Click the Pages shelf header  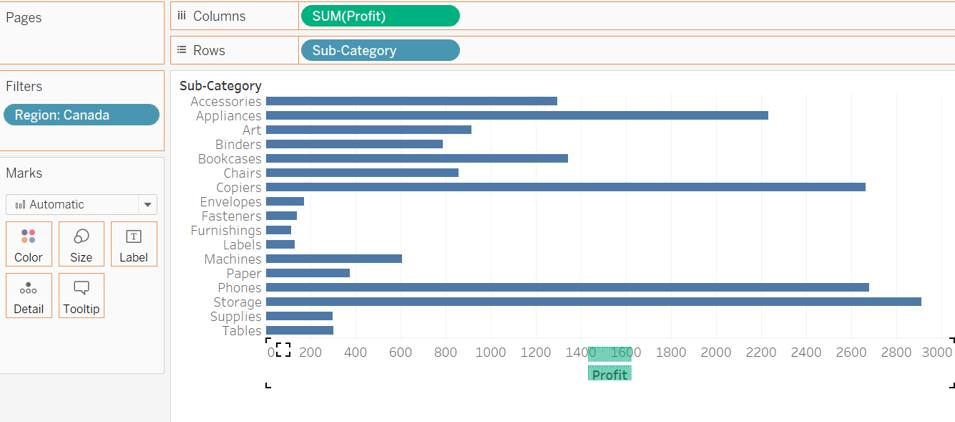(x=24, y=17)
